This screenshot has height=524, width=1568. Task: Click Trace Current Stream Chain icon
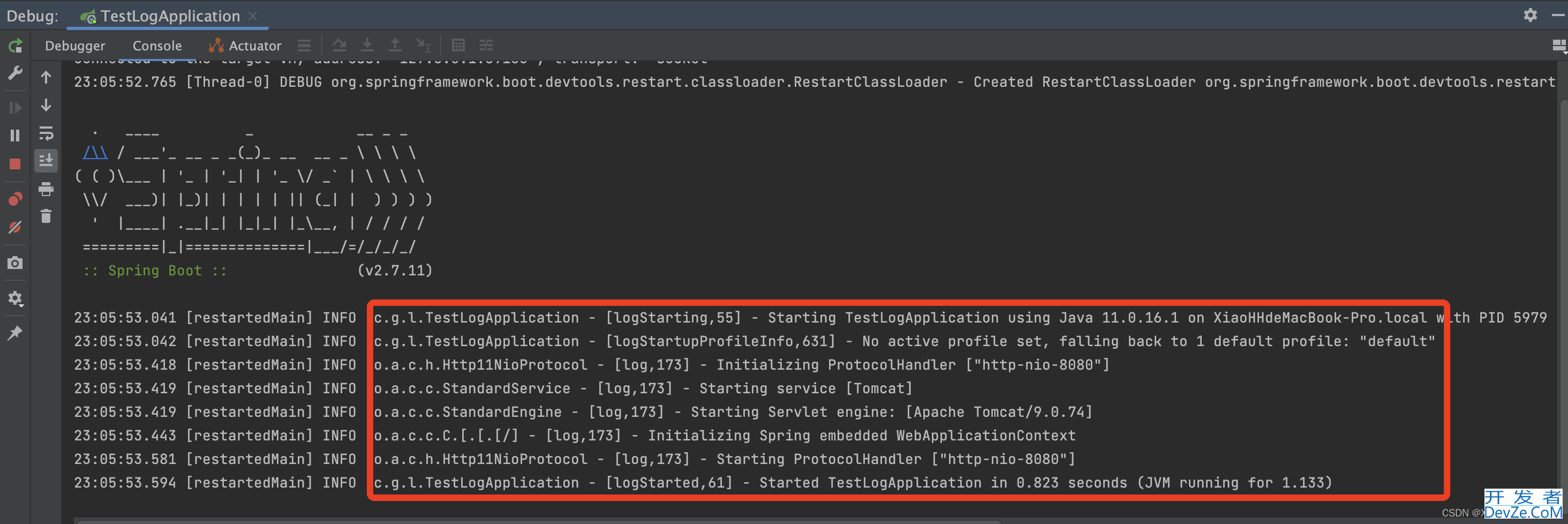pyautogui.click(x=486, y=45)
